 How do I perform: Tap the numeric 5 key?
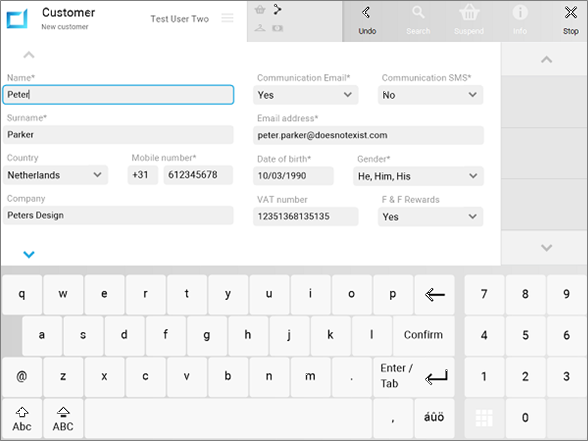(x=525, y=335)
